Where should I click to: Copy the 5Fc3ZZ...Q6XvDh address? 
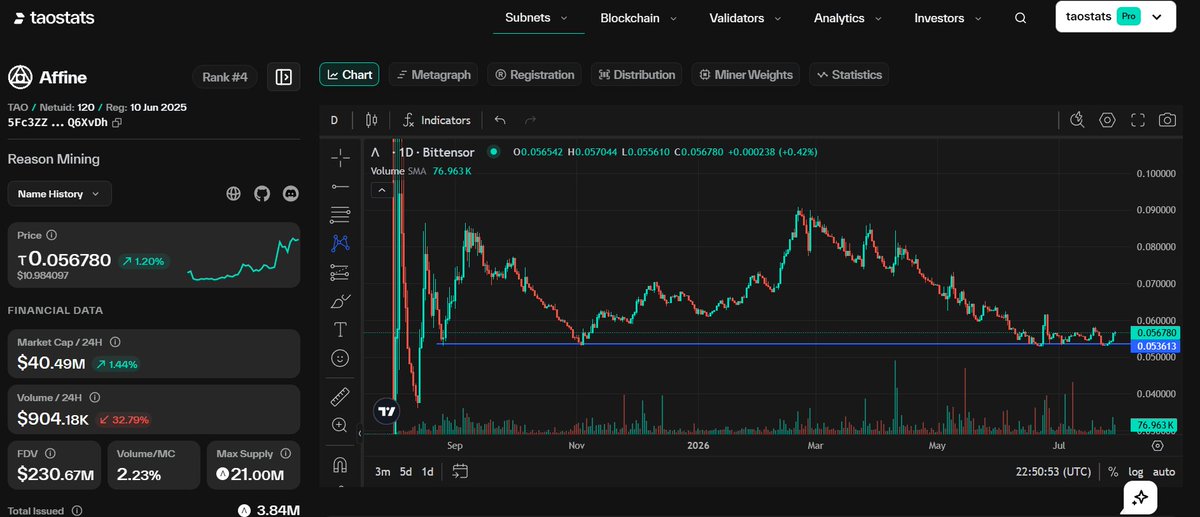click(117, 123)
